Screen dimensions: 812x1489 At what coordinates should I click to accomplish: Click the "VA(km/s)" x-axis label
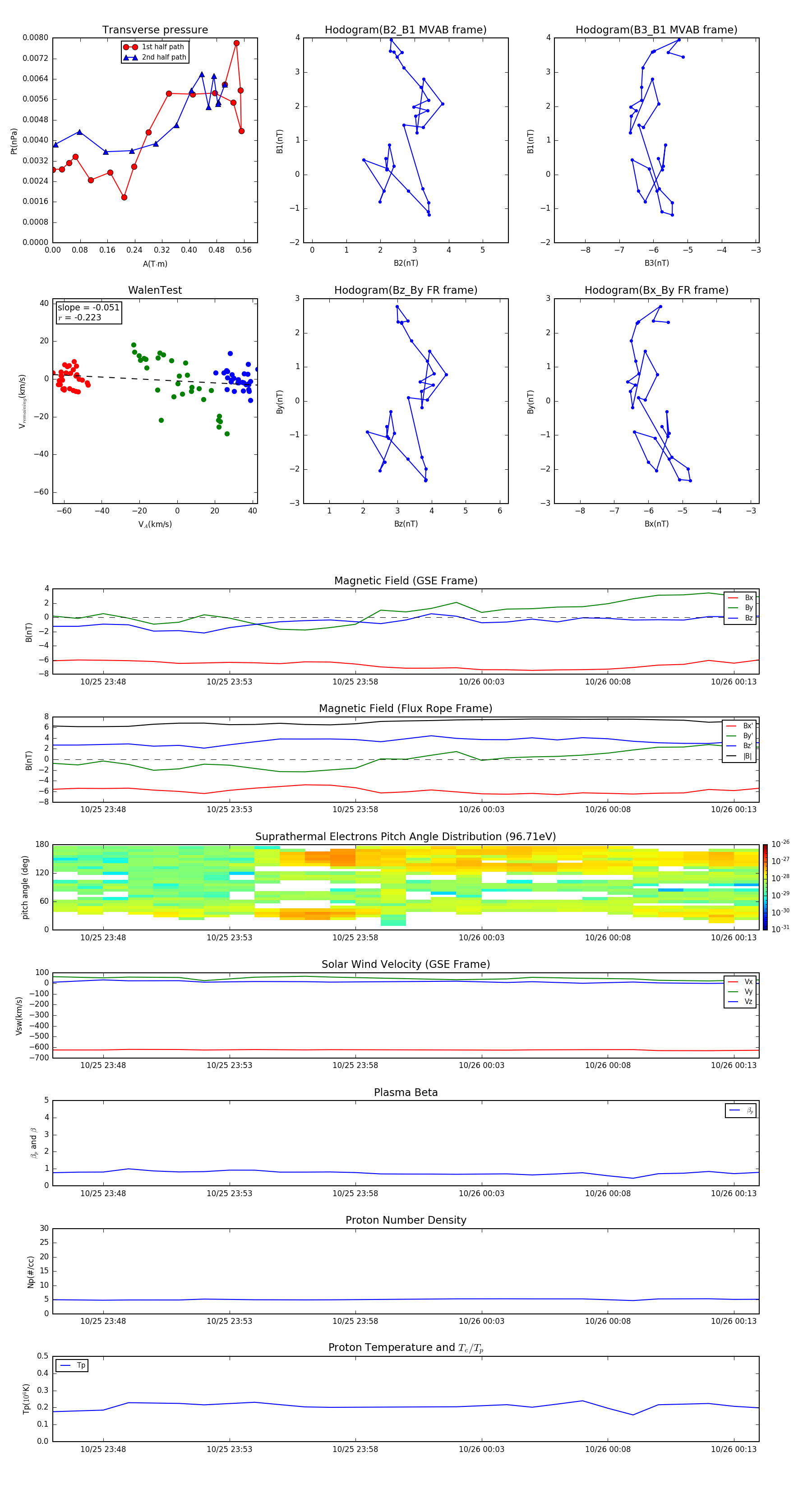coord(155,524)
